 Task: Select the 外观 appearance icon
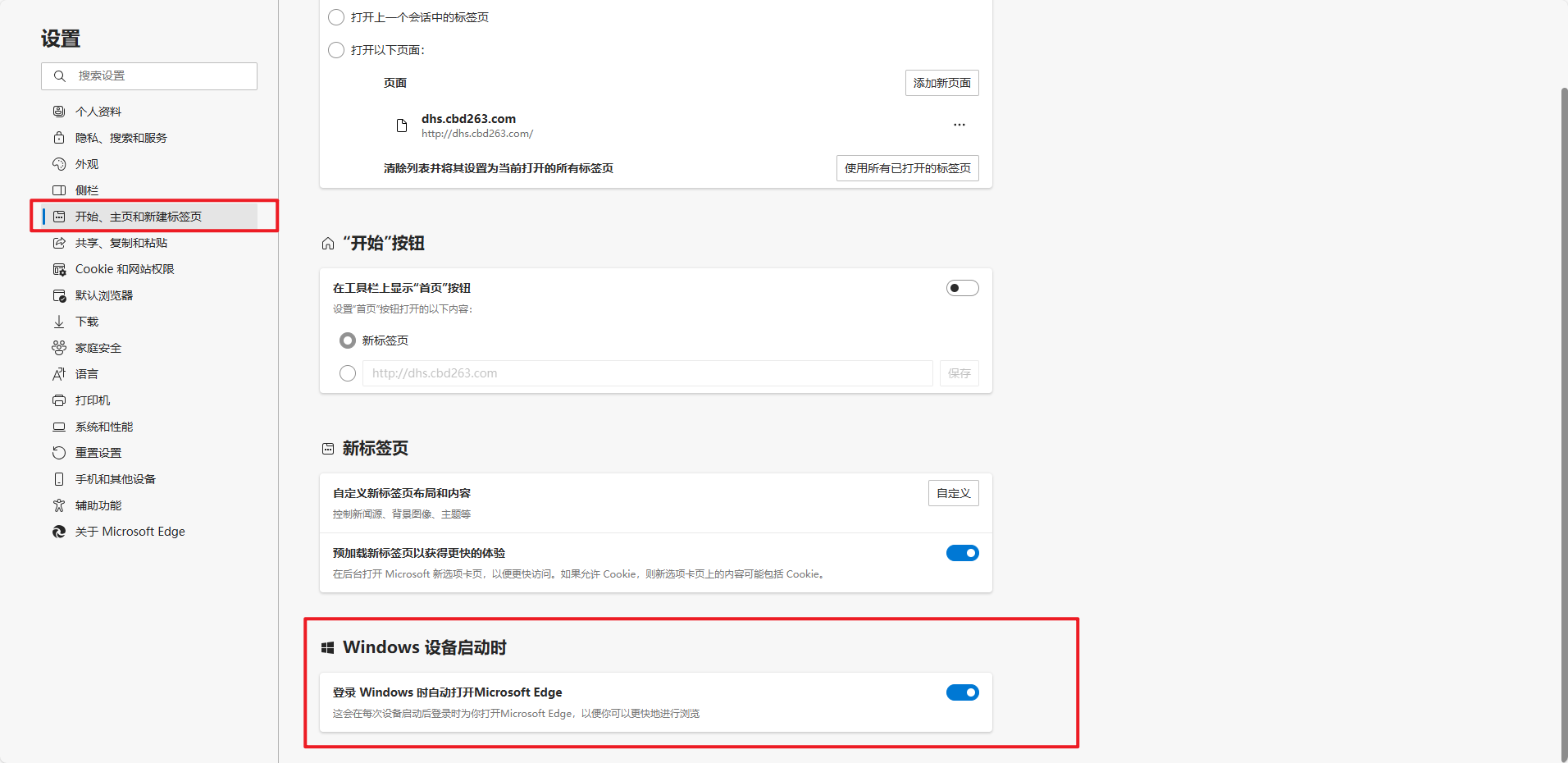pos(58,163)
